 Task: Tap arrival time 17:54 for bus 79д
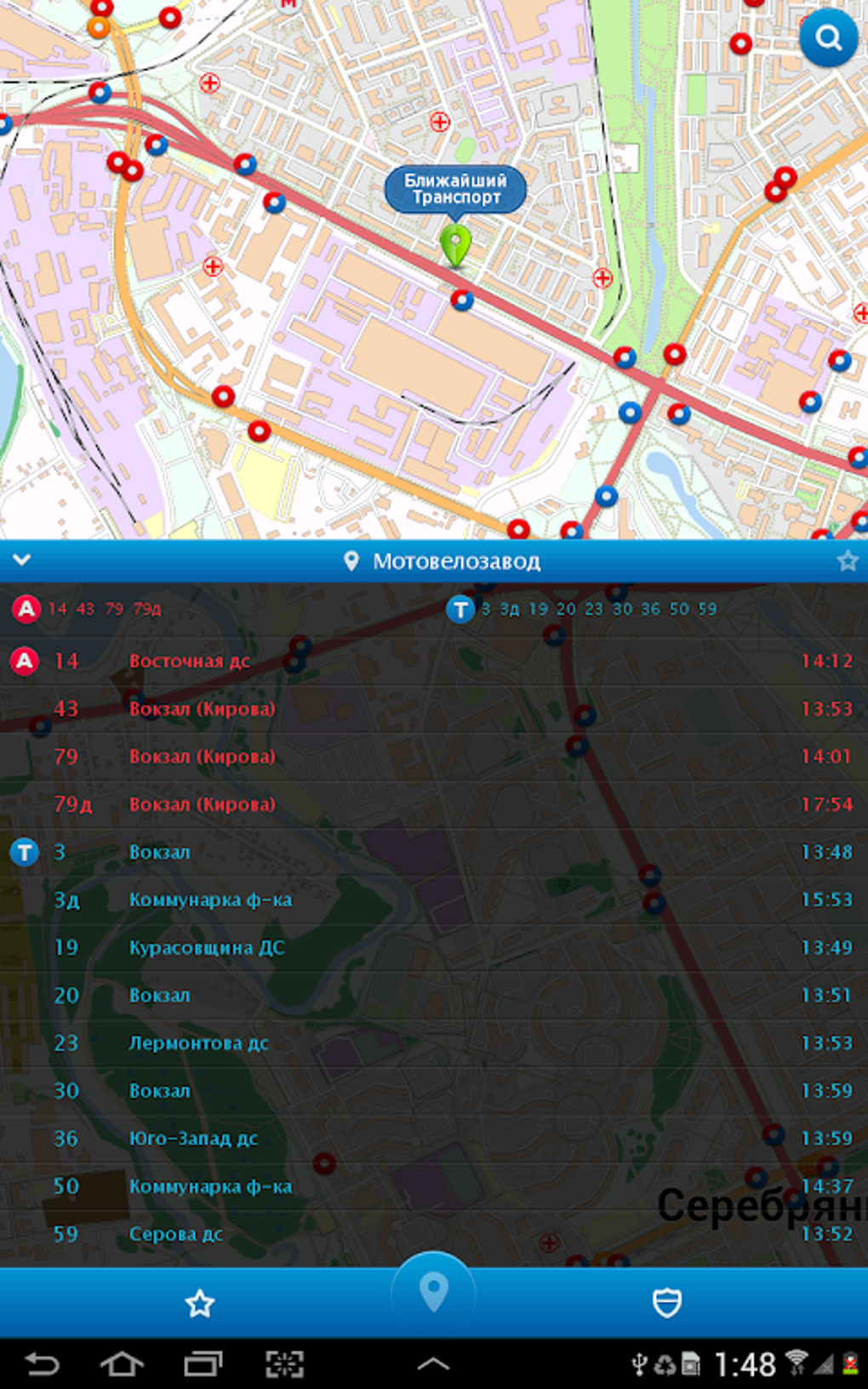click(826, 804)
